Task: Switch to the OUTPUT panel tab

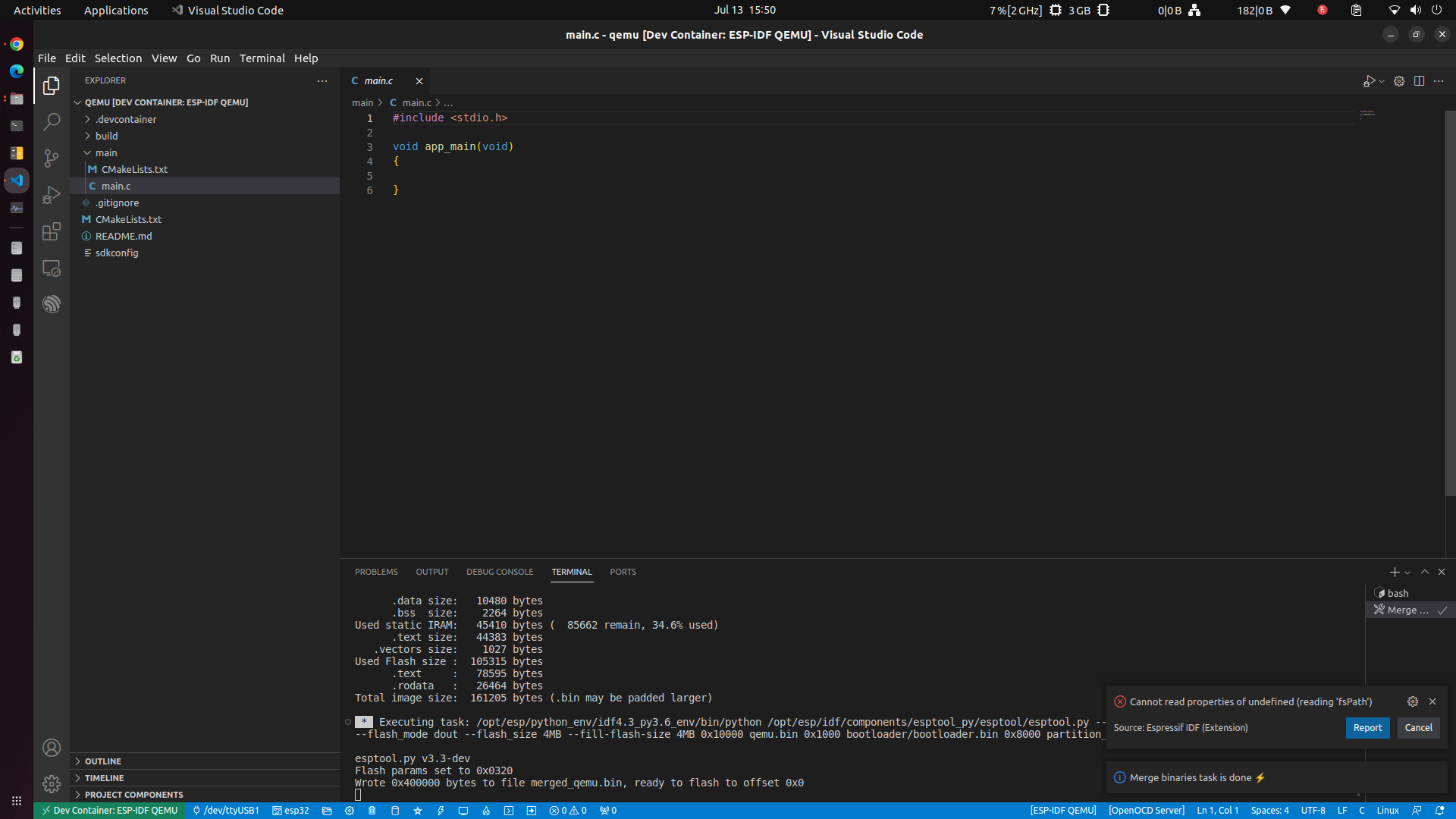Action: click(431, 572)
